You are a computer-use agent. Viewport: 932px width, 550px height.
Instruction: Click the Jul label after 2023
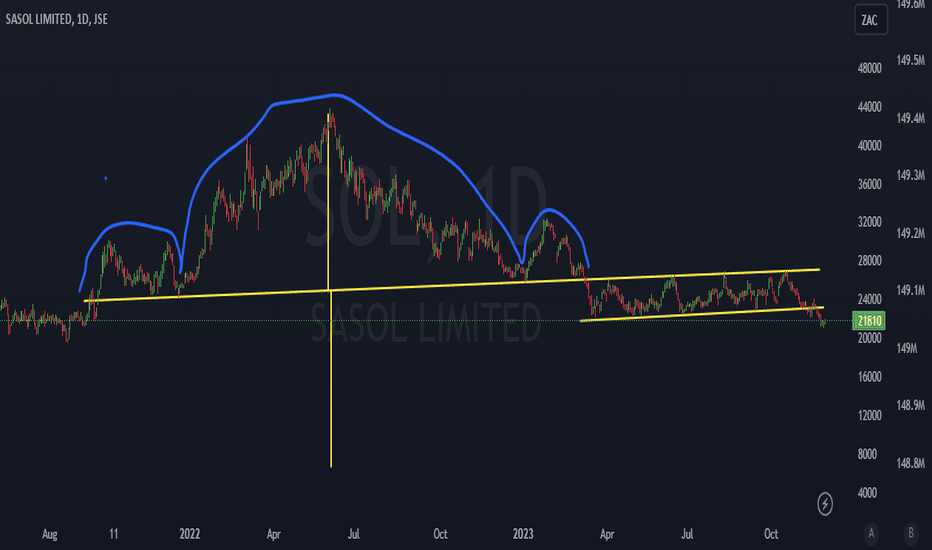(687, 534)
